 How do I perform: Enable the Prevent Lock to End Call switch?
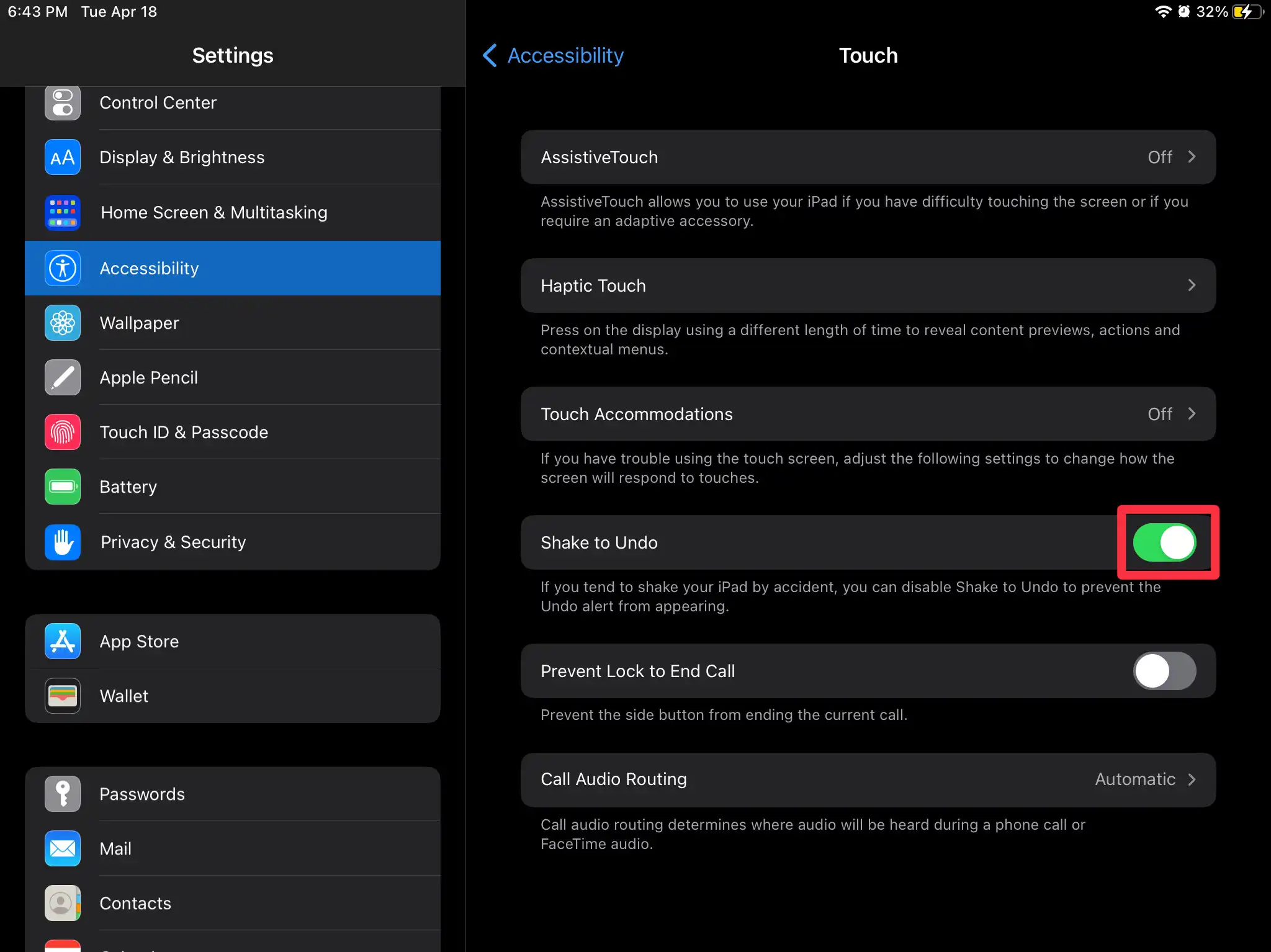click(1165, 671)
